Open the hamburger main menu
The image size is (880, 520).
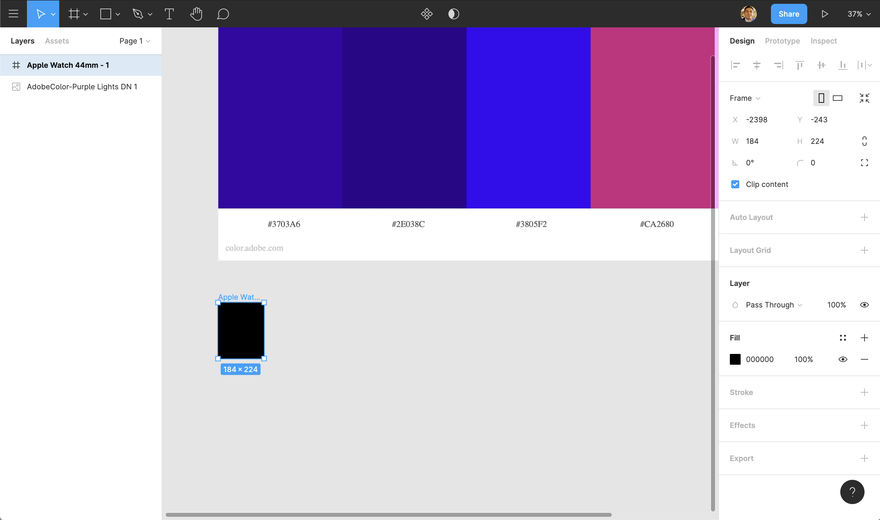(13, 14)
